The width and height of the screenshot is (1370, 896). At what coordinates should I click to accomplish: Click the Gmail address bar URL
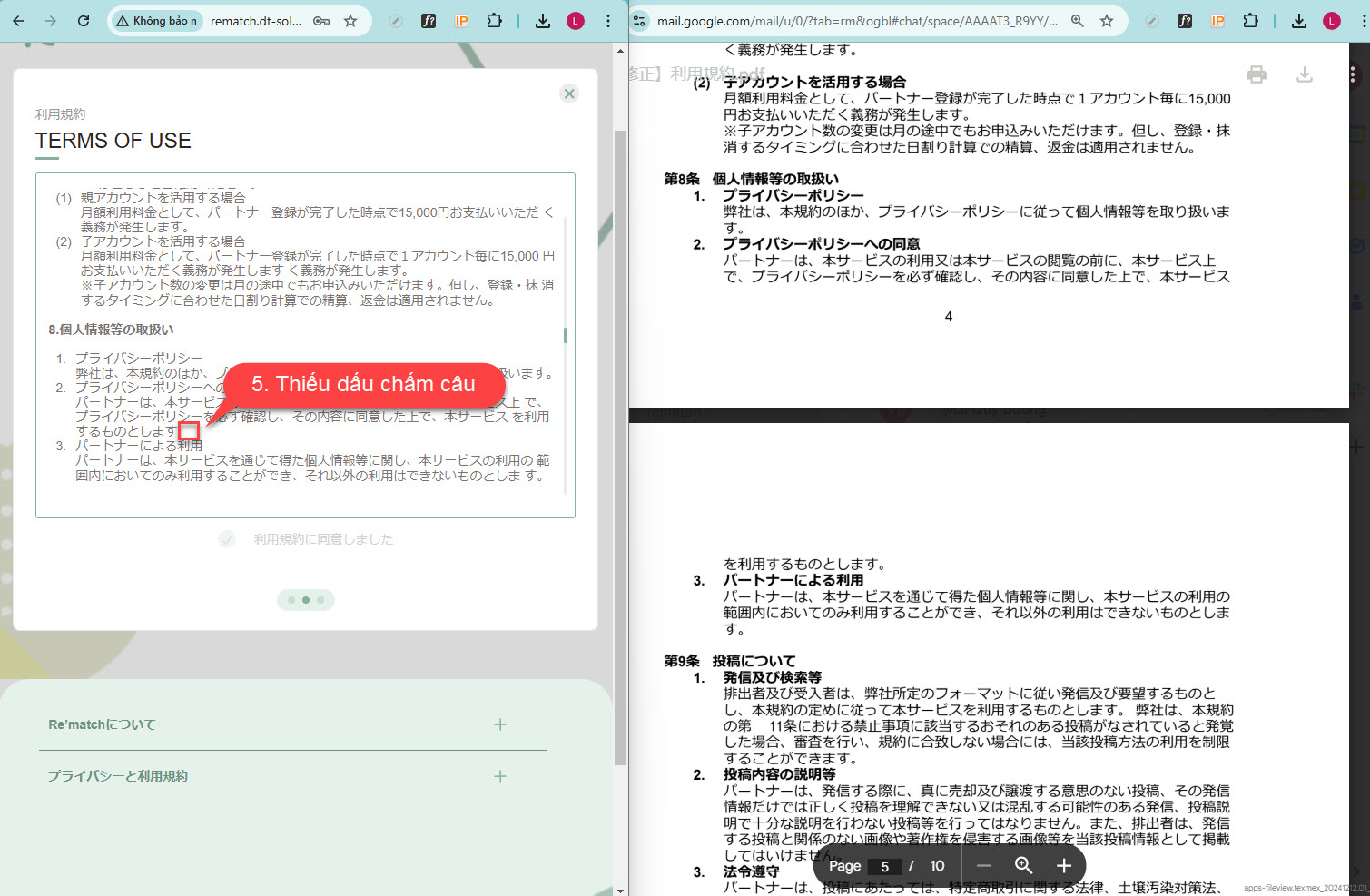(856, 21)
